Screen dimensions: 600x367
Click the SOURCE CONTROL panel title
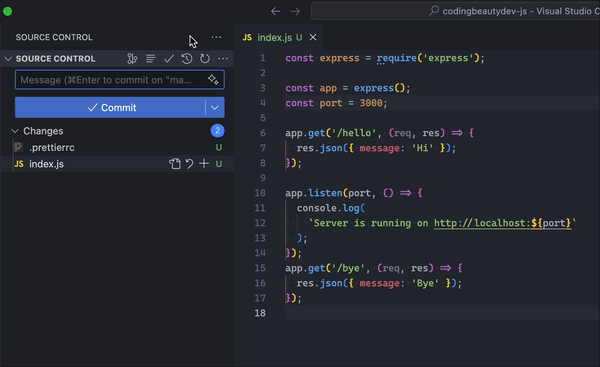(x=54, y=37)
